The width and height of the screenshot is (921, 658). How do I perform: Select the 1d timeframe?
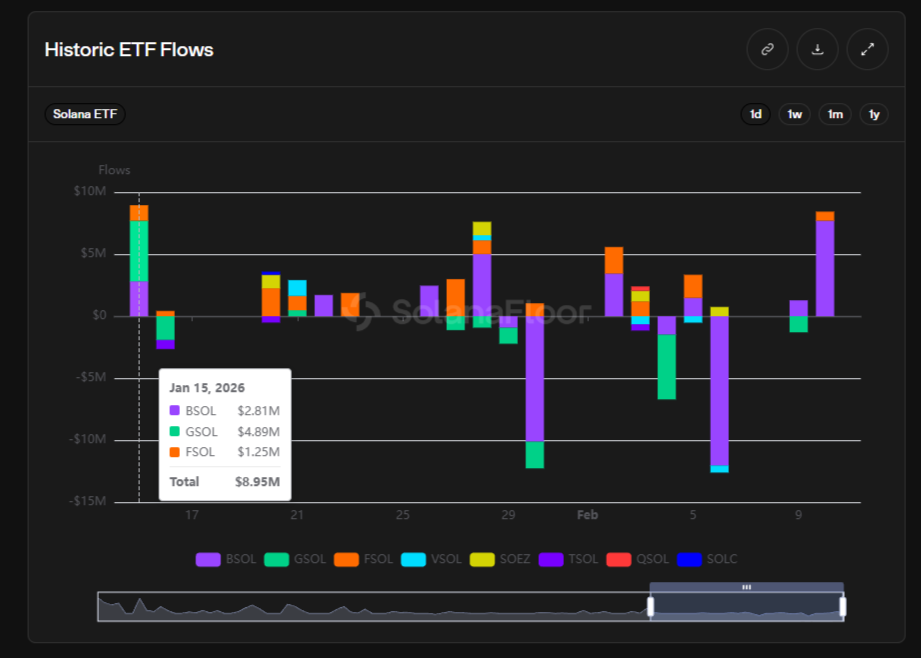[x=756, y=114]
